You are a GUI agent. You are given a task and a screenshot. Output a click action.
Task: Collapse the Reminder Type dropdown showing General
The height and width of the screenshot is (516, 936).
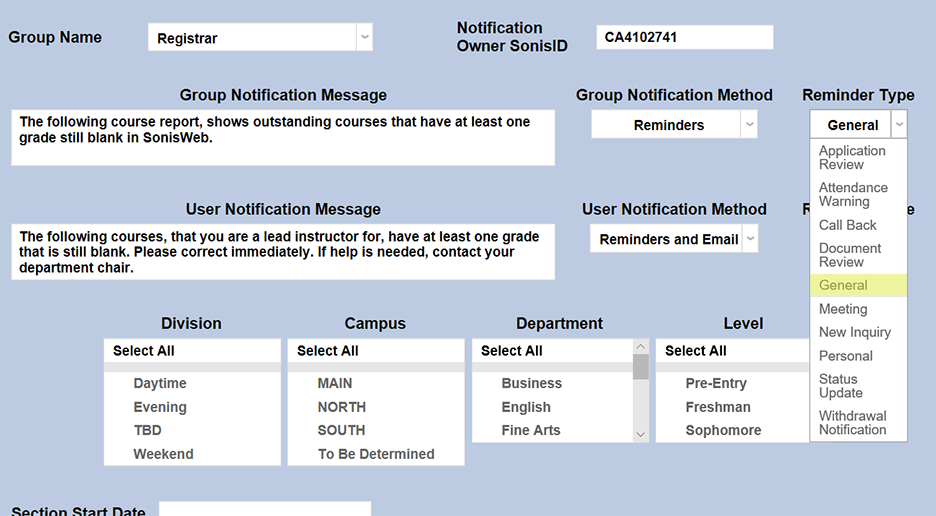tap(858, 125)
